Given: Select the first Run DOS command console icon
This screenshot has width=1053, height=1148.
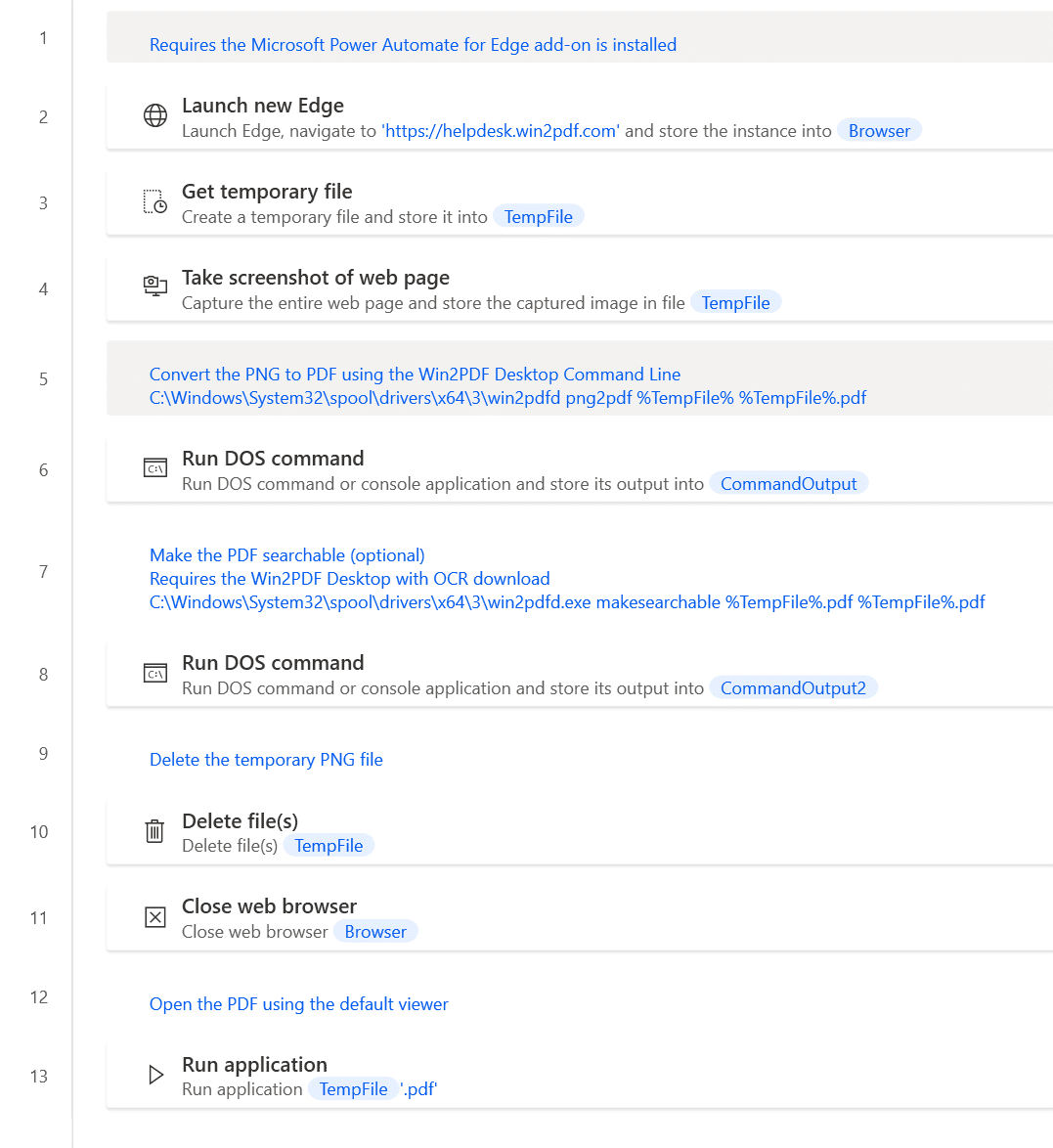Looking at the screenshot, I should click(155, 467).
